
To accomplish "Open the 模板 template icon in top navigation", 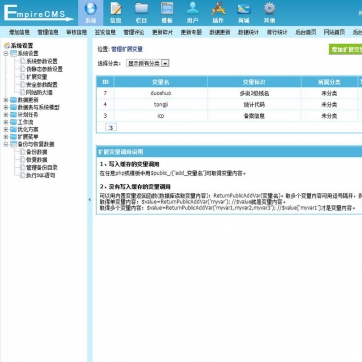I will coord(167,9).
